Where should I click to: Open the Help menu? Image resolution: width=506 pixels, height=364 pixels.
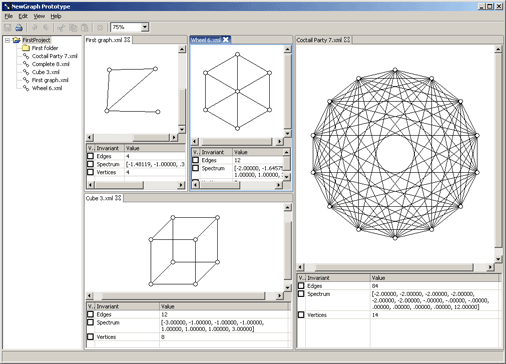point(56,16)
